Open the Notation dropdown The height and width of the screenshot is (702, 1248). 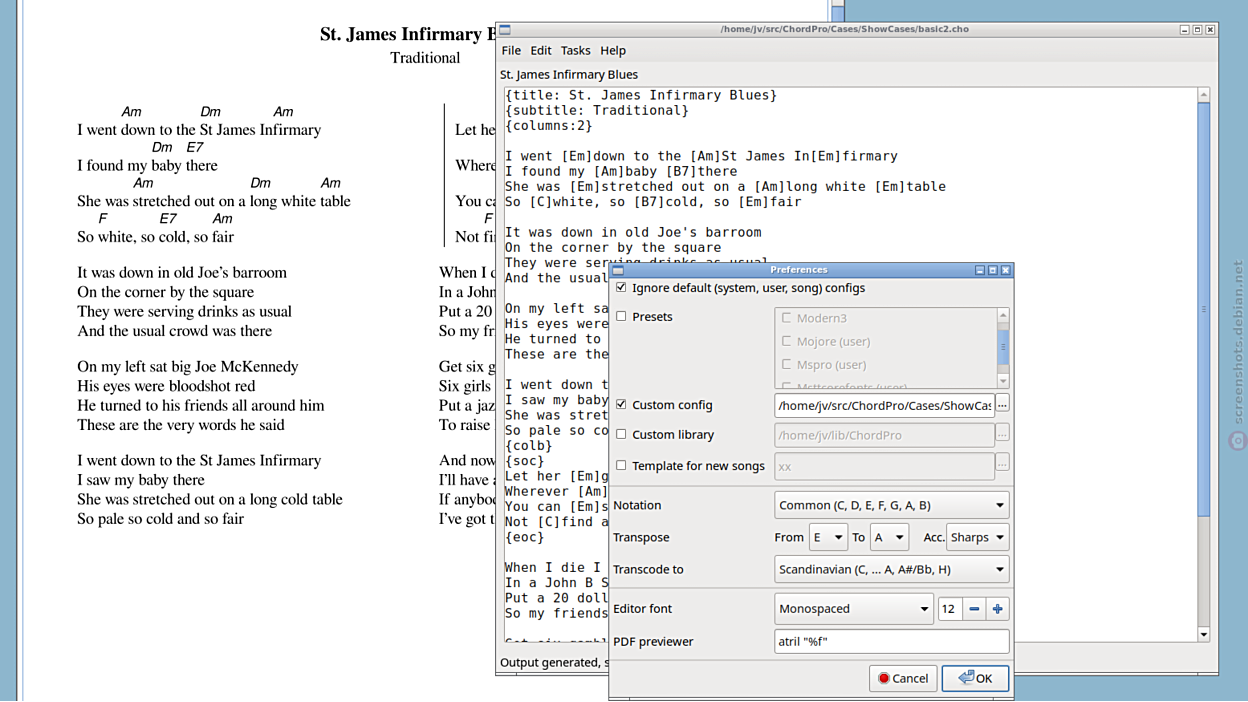coord(891,505)
